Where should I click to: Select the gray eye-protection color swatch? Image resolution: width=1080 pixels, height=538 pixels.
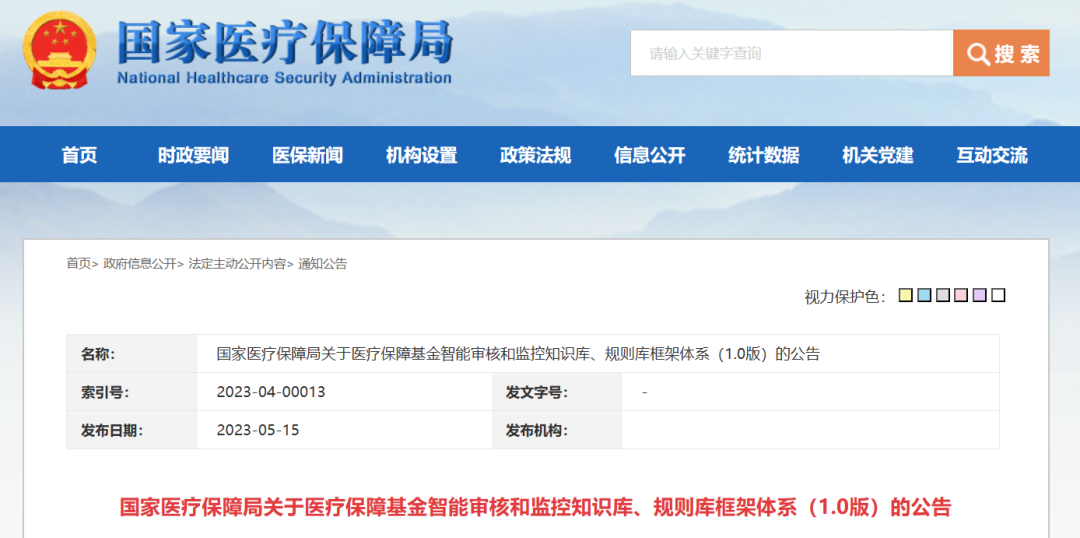pyautogui.click(x=943, y=296)
